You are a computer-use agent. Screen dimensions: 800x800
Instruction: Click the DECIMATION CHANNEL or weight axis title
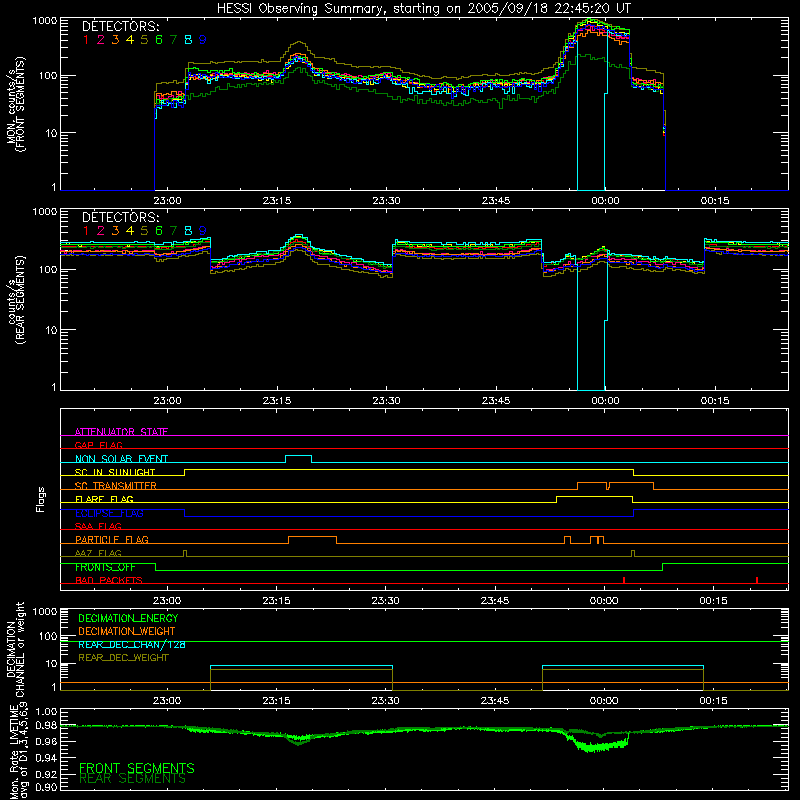pyautogui.click(x=15, y=649)
